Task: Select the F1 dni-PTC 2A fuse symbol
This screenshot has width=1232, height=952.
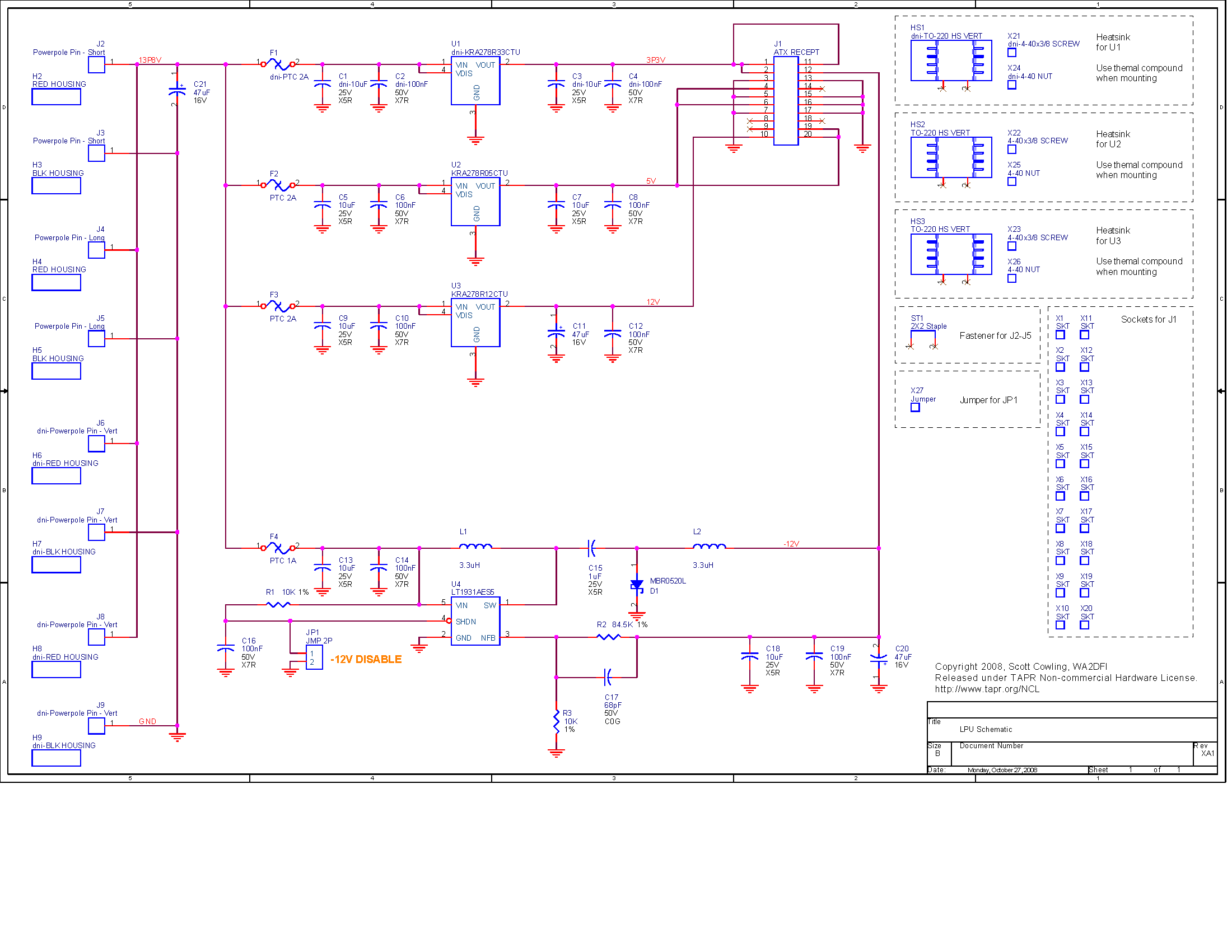Action: pos(278,64)
